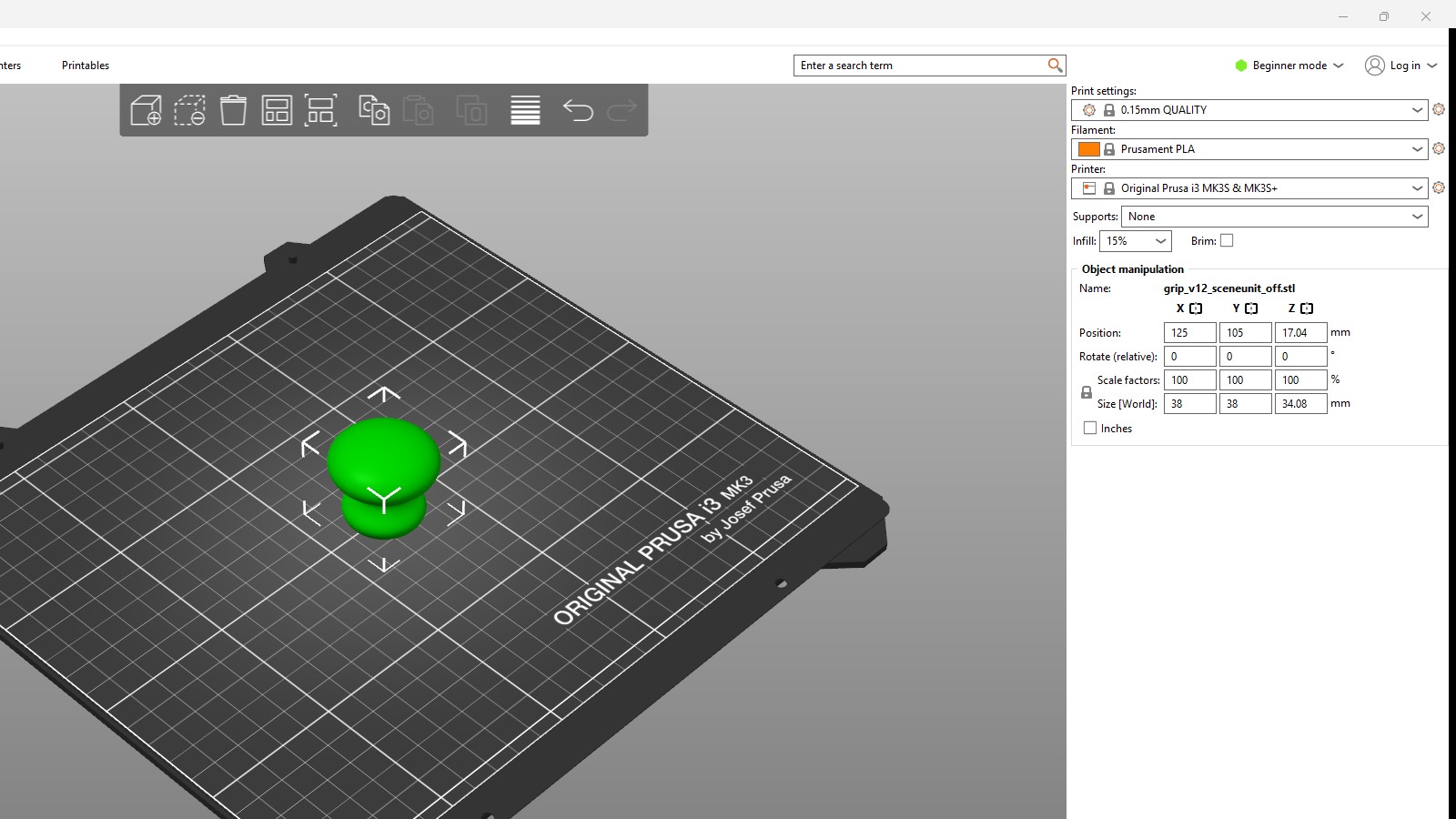The height and width of the screenshot is (819, 1456).
Task: Switch to the Printables tab
Action: [x=86, y=66]
